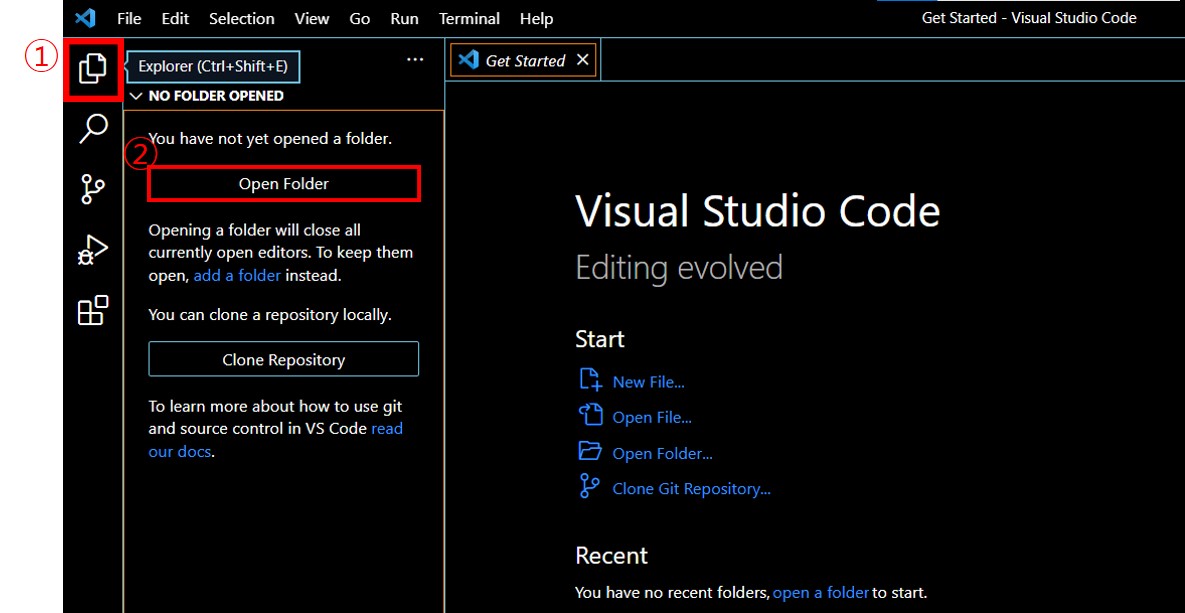Open the File menu
The height and width of the screenshot is (613, 1185).
click(129, 19)
